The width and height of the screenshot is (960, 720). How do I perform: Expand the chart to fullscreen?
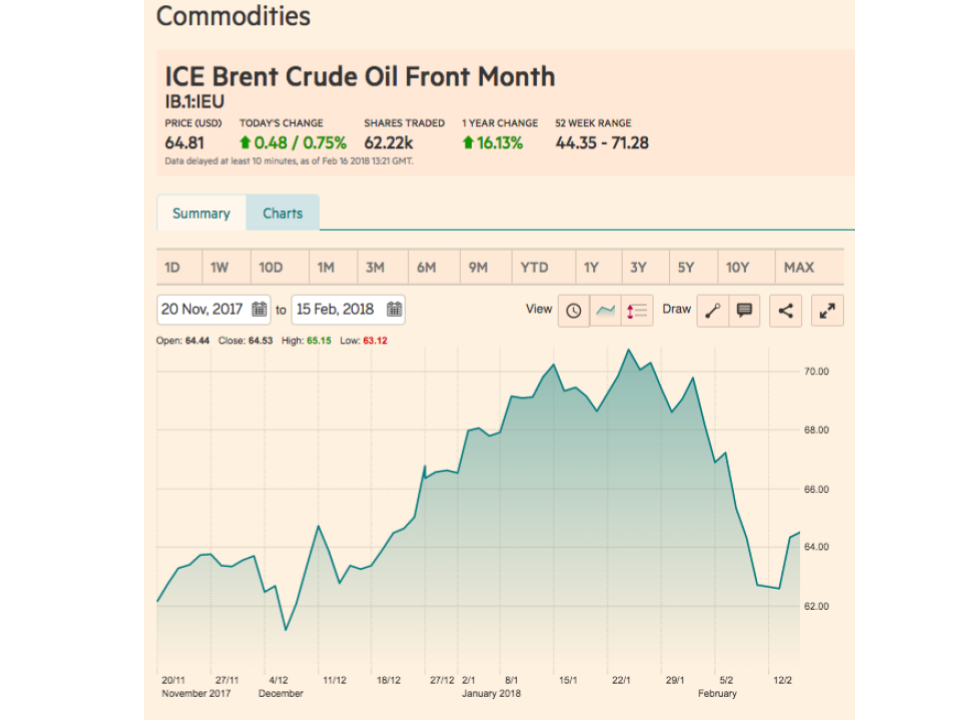[827, 310]
